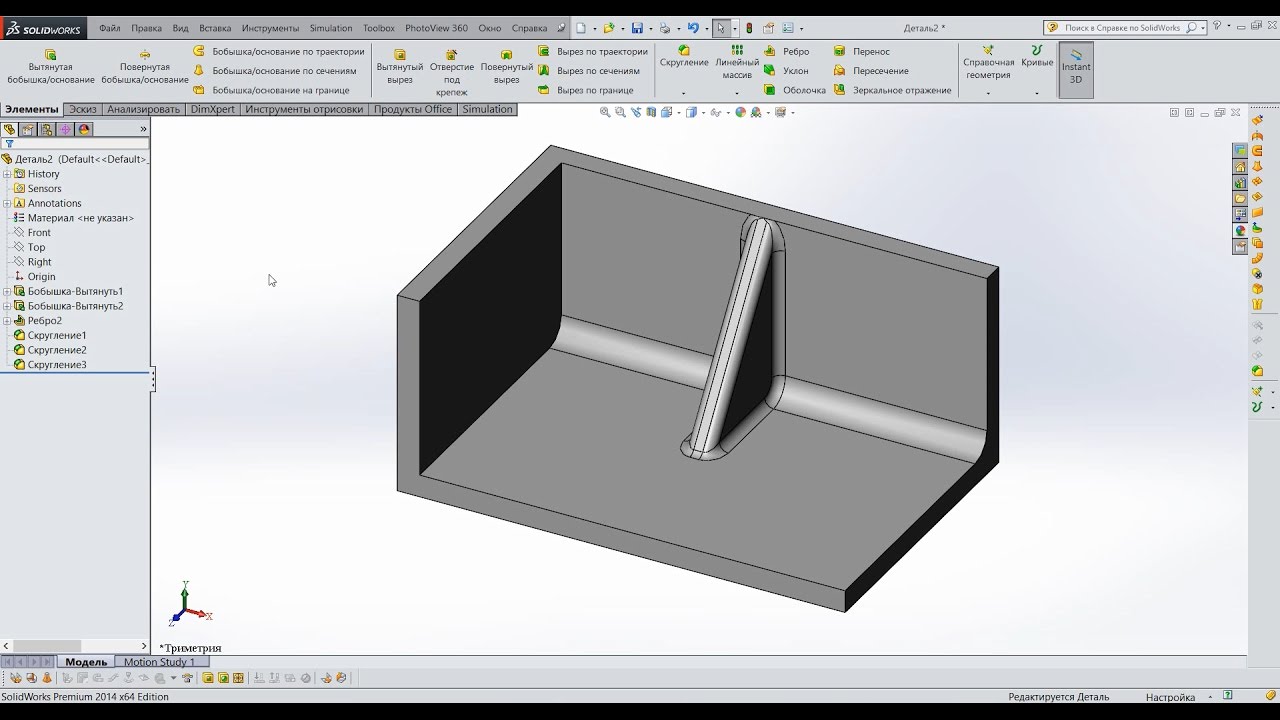Viewport: 1280px width, 720px height.
Task: Click the Save icon in top toolbar
Action: (637, 28)
